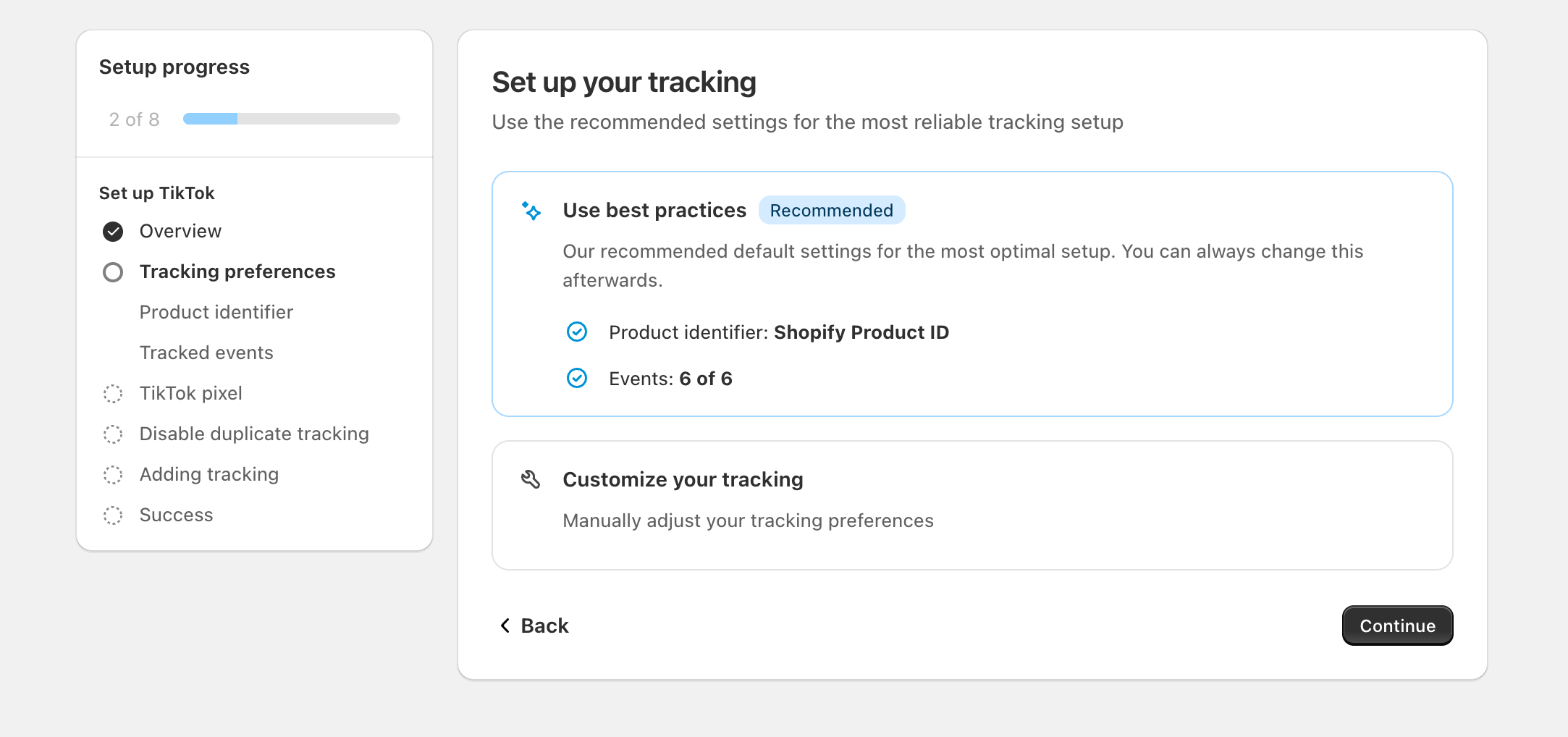Click the sparkle icon beside Use best practices
1568x737 pixels.
point(531,211)
